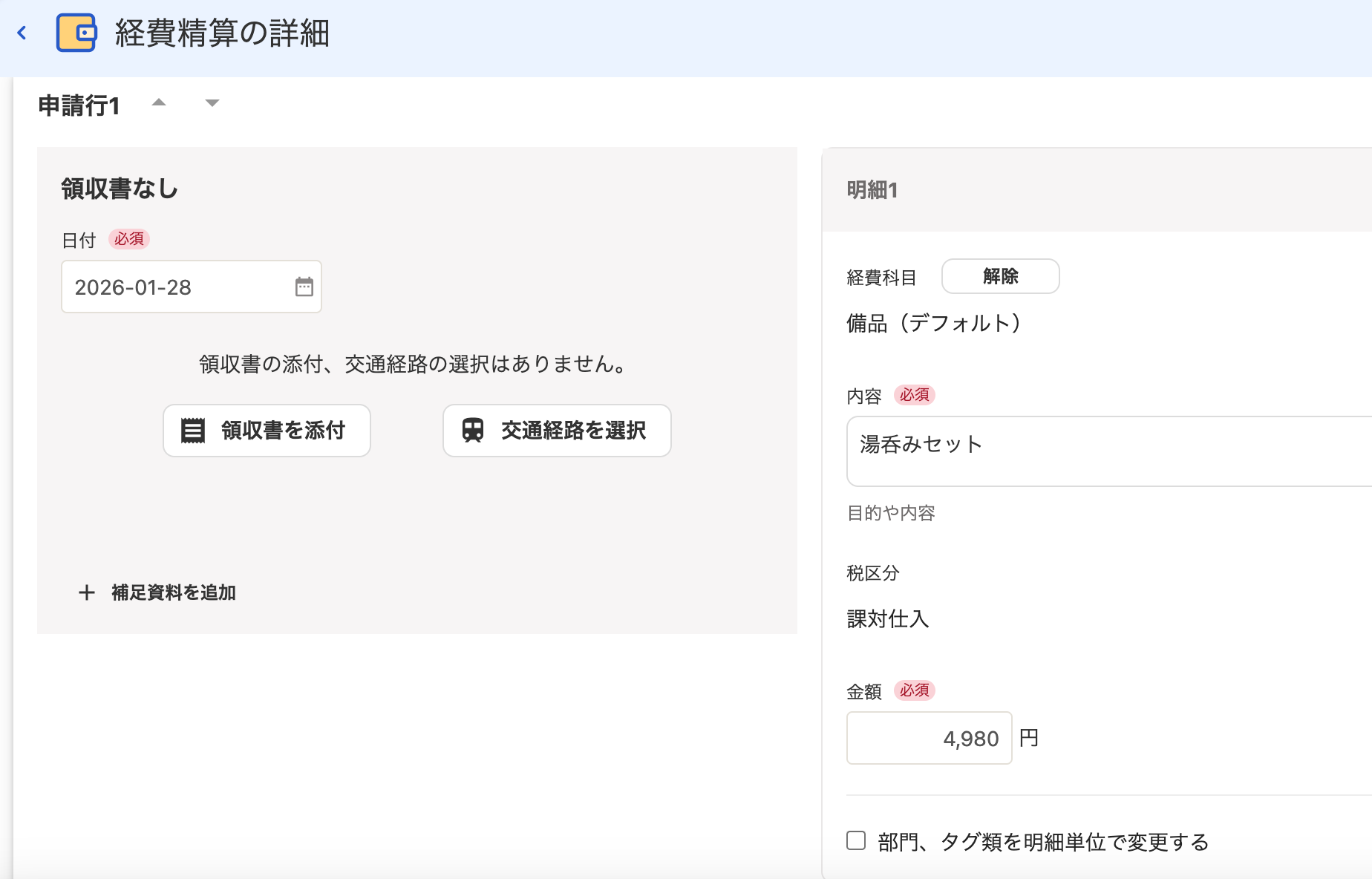Attach a receipt via 領収書を添付
This screenshot has width=1372, height=879.
267,431
